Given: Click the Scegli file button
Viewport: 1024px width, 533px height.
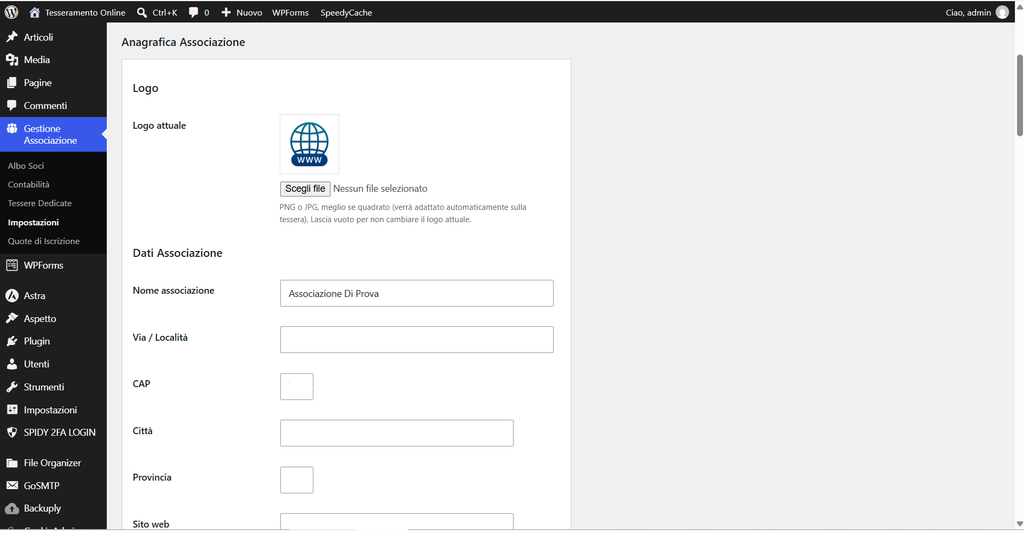Looking at the screenshot, I should 305,189.
